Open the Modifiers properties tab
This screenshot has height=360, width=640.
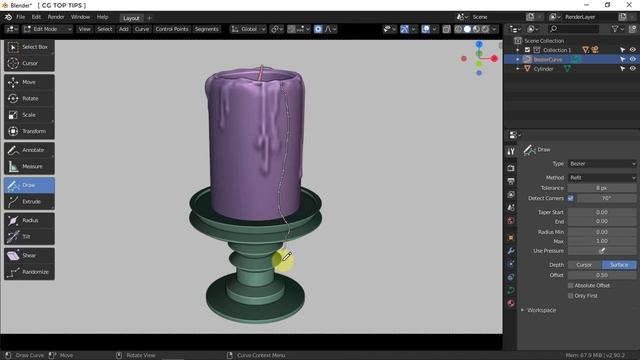511,251
